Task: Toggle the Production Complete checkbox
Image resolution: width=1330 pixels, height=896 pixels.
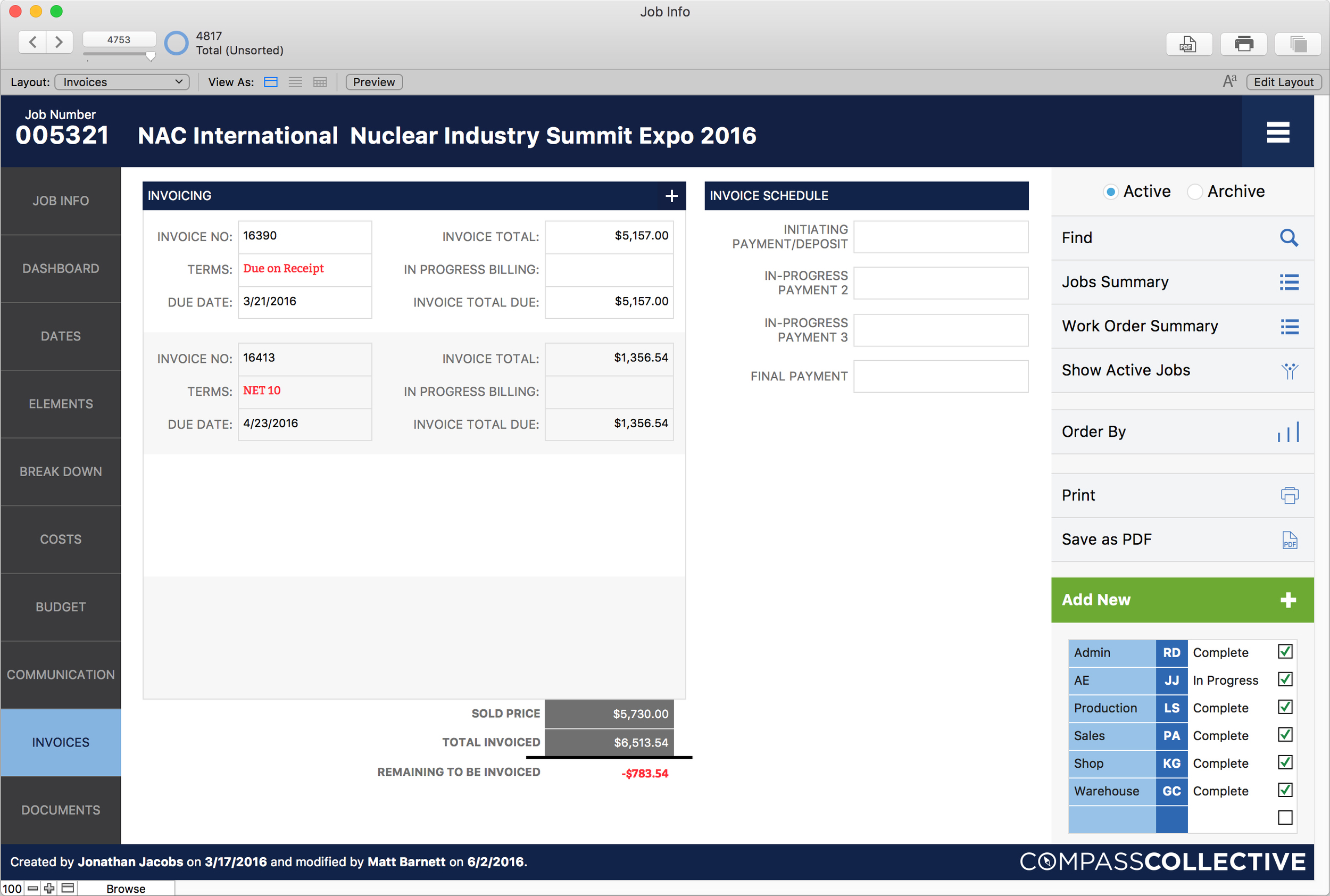Action: pos(1285,708)
